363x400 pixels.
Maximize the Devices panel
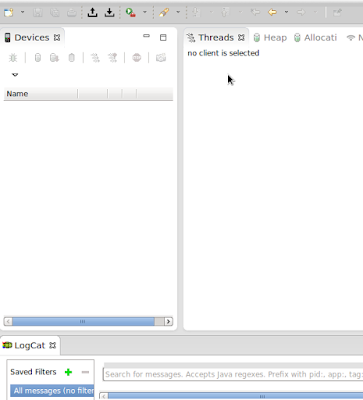(x=163, y=38)
